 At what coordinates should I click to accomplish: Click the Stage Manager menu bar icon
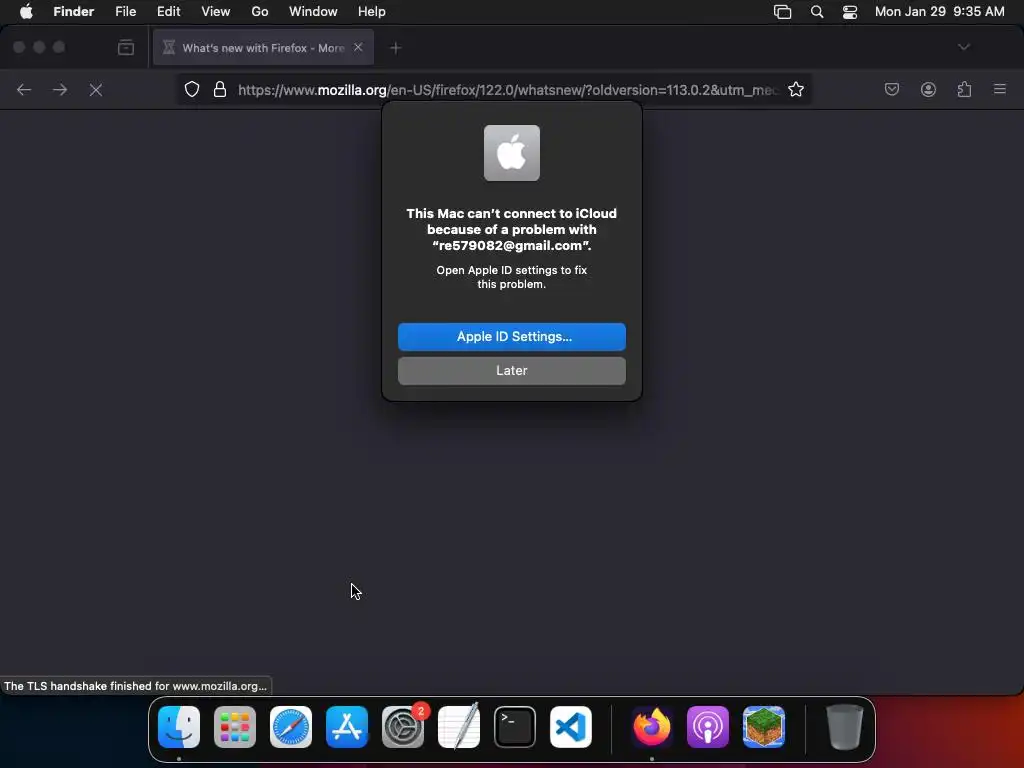coord(782,12)
